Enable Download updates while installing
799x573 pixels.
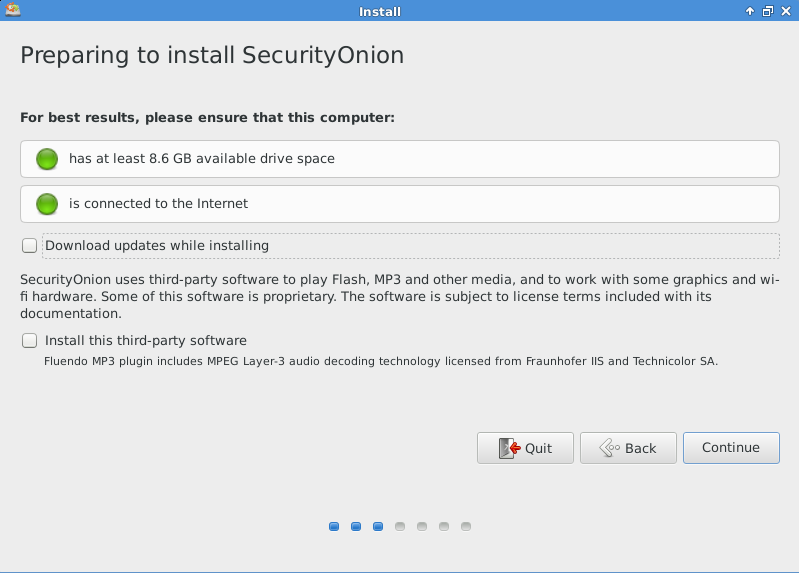[30, 246]
